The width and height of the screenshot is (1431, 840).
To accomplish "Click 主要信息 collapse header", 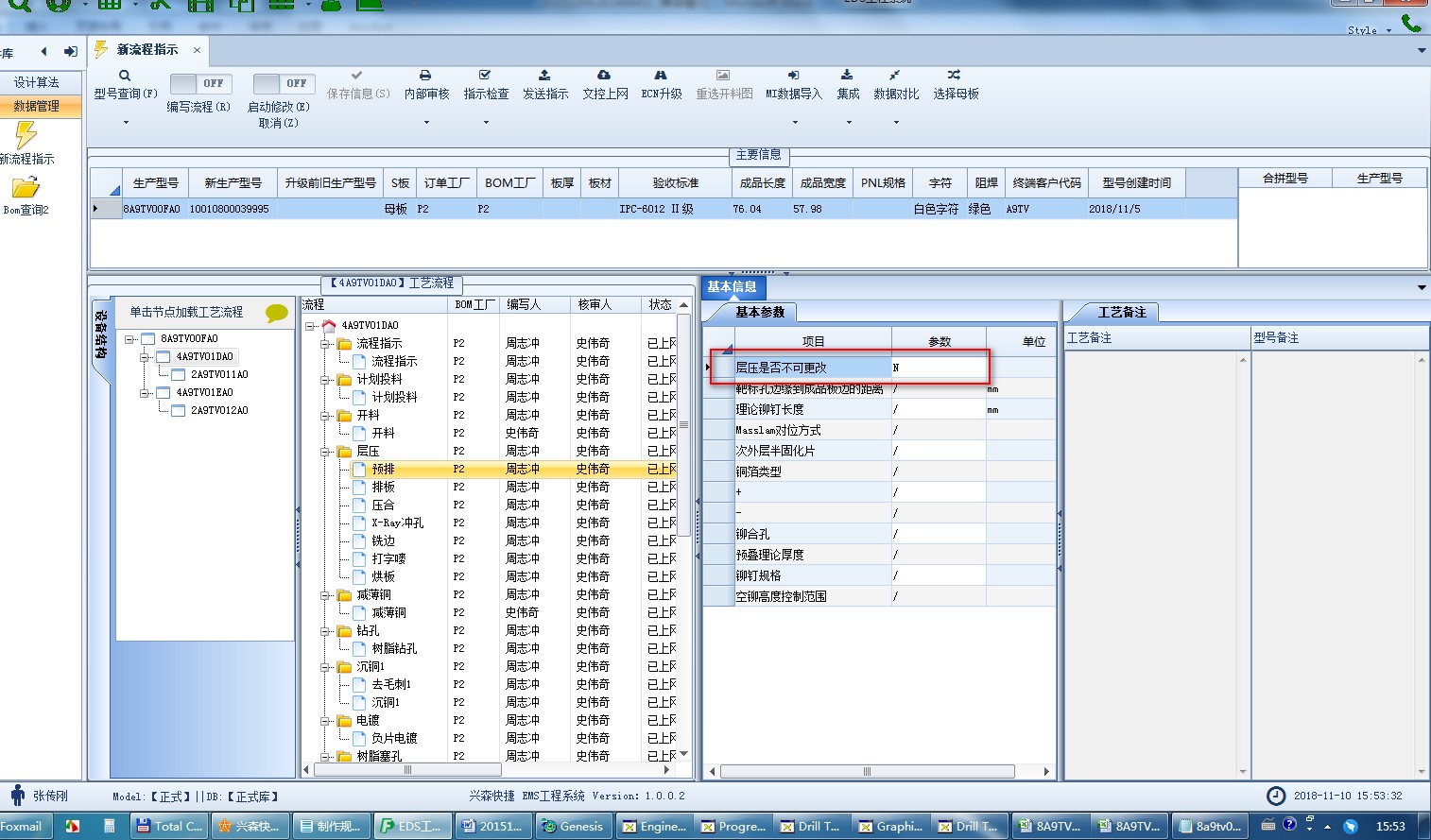I will (x=759, y=154).
